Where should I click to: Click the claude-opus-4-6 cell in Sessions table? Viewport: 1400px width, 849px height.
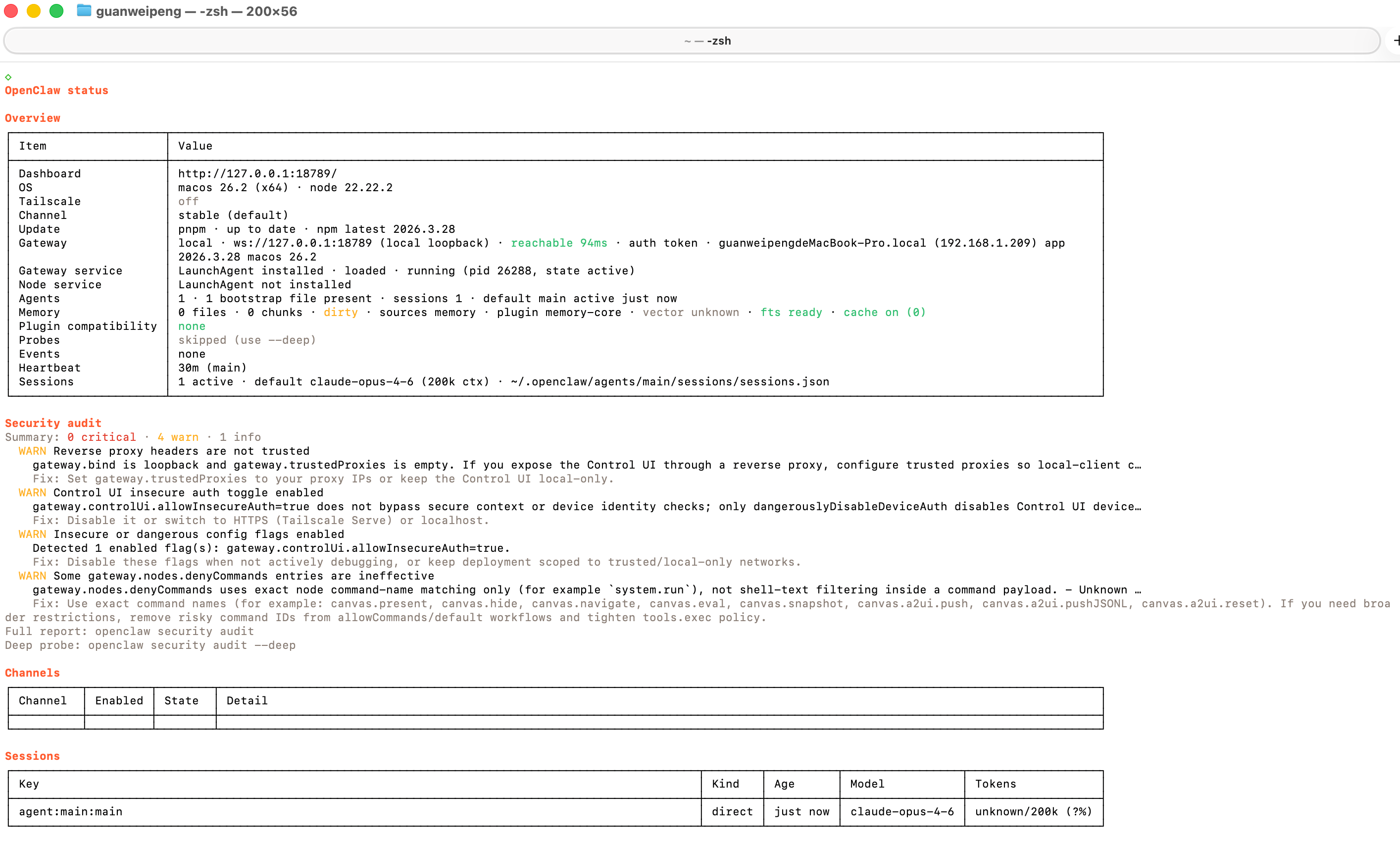click(901, 811)
